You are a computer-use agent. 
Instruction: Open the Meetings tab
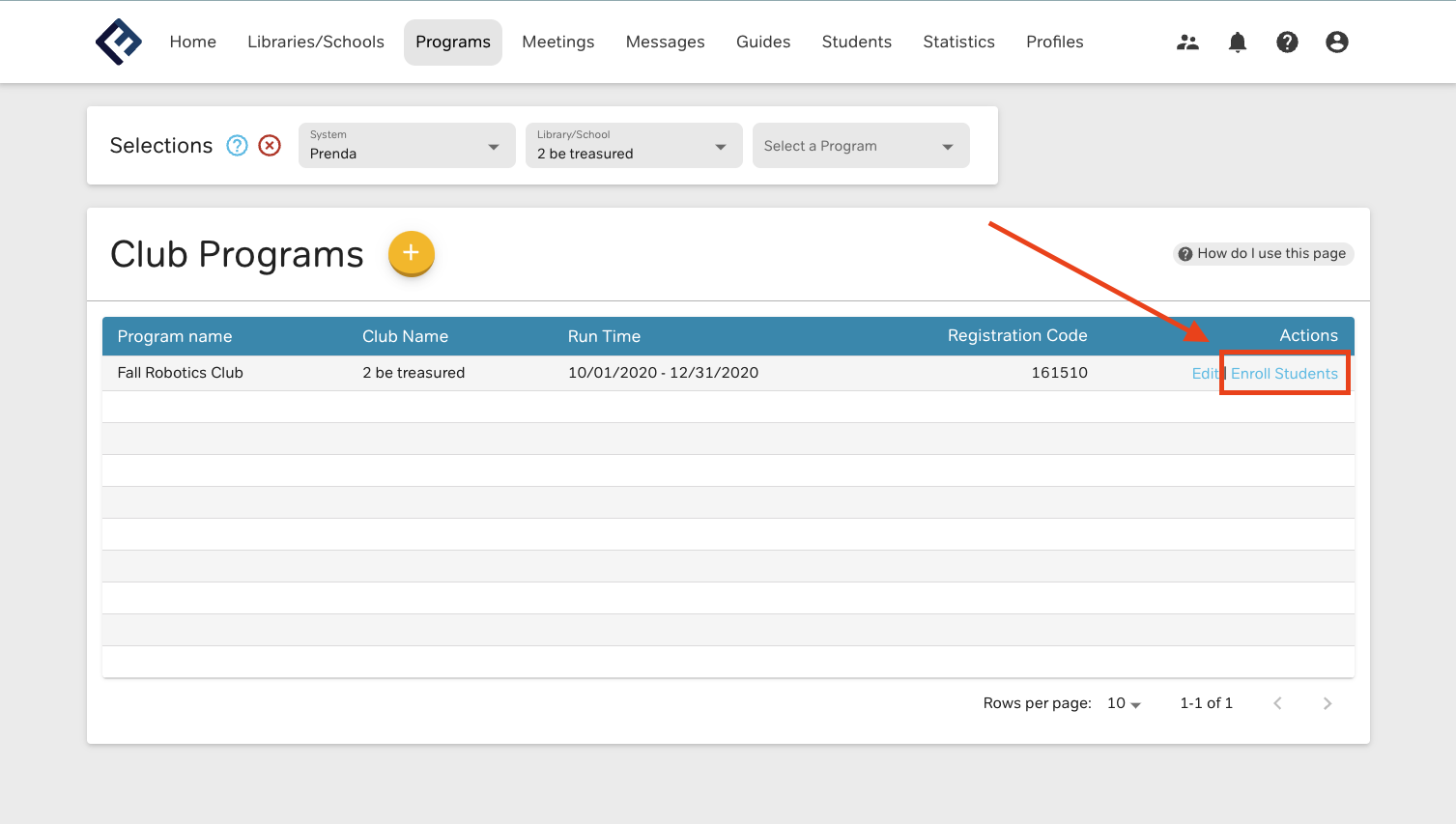558,42
